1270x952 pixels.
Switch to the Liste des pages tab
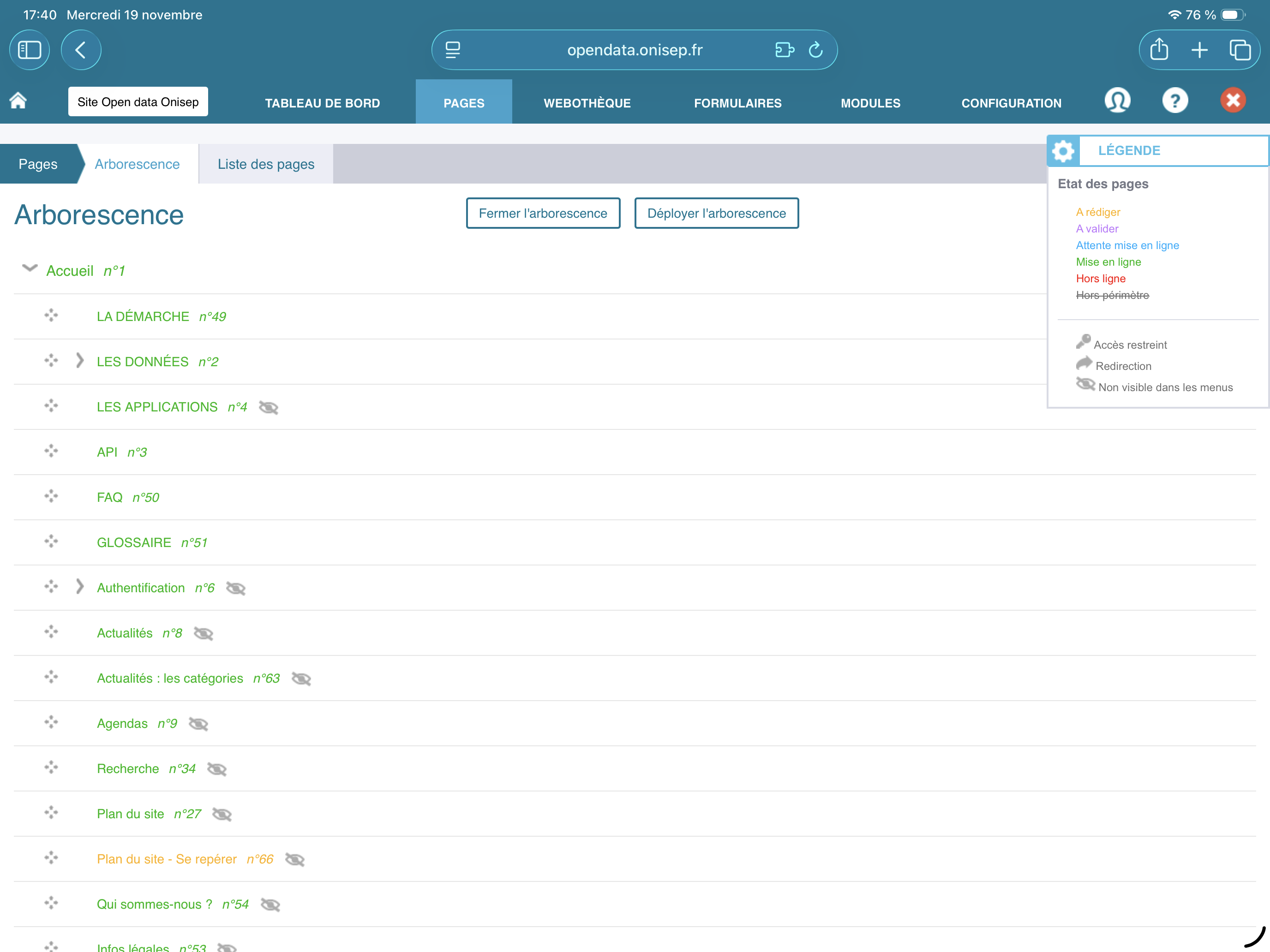tap(266, 164)
